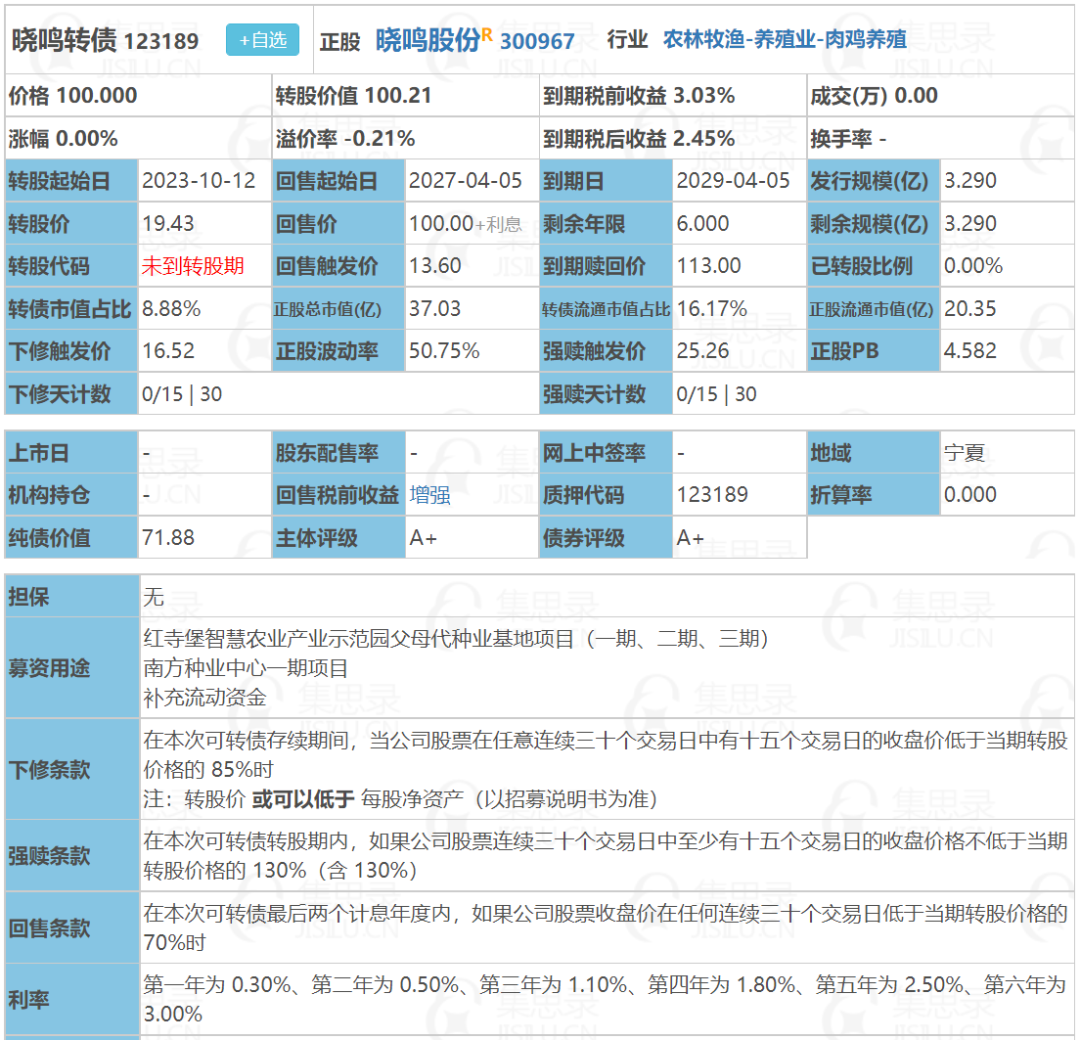The width and height of the screenshot is (1080, 1040).
Task: Click the 强赎条款 clause text
Action: point(605,856)
